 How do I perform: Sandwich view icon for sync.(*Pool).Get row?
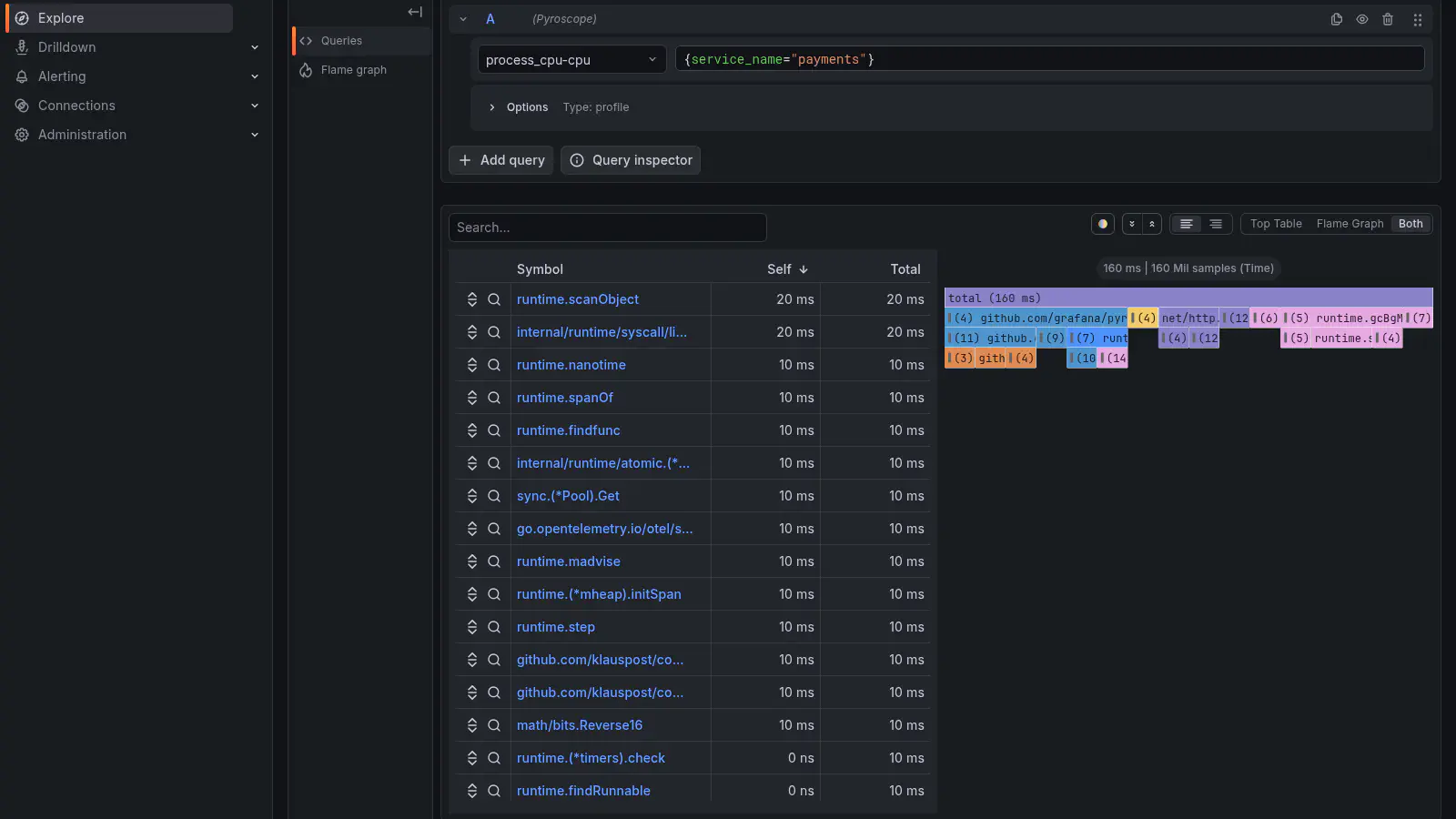[x=472, y=496]
